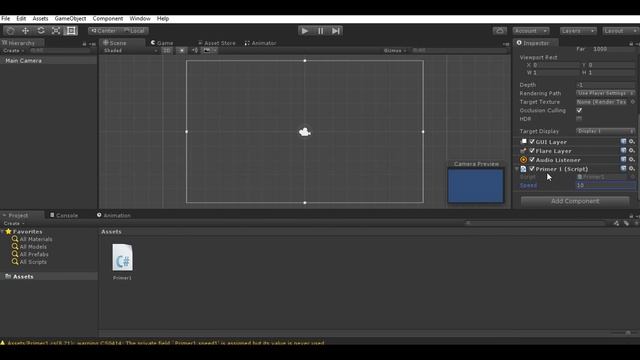
Task: Open the Layers dropdown
Action: (578, 31)
